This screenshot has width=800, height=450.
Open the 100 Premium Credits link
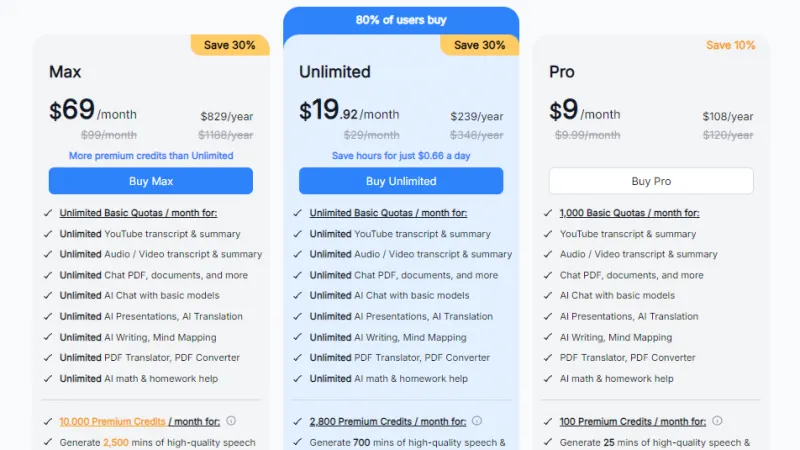(607, 422)
